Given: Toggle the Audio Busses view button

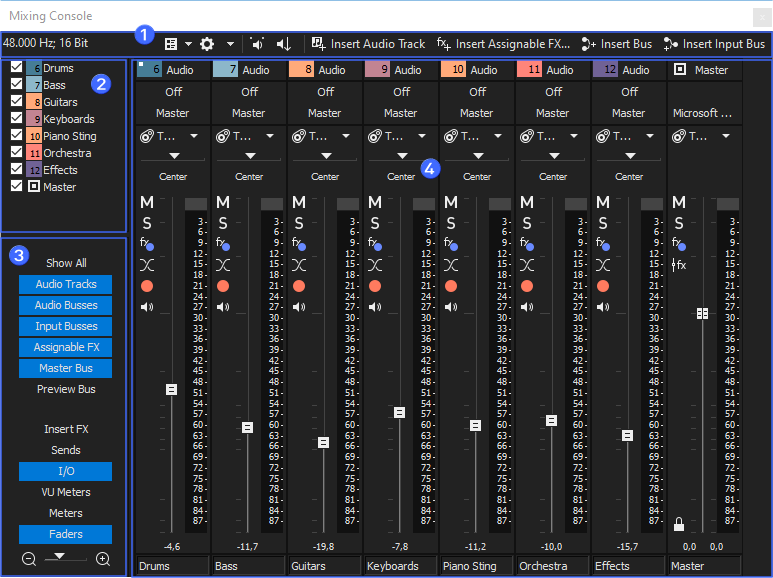Looking at the screenshot, I should click(66, 305).
